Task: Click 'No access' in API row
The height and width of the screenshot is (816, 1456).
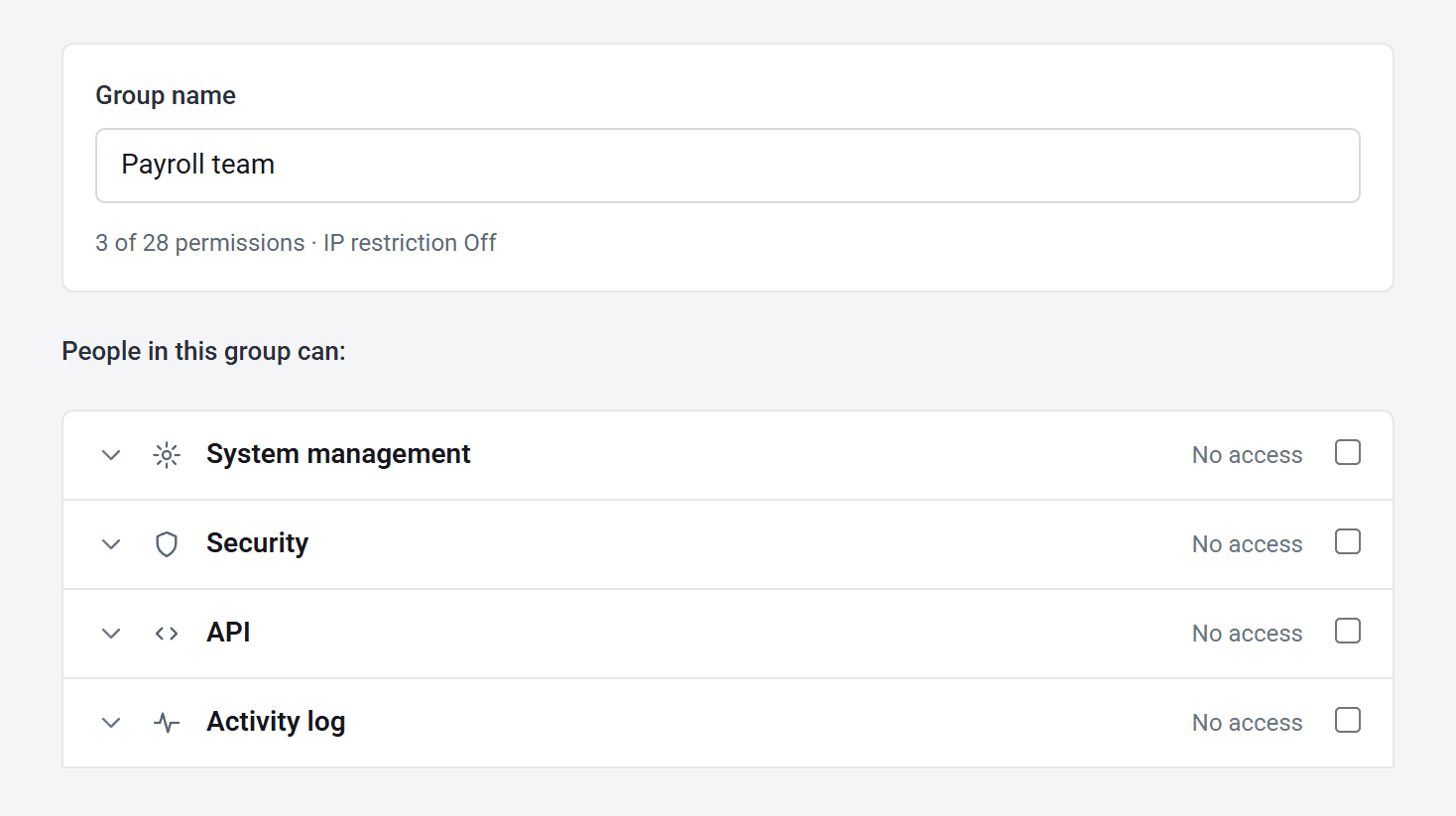Action: (1247, 634)
